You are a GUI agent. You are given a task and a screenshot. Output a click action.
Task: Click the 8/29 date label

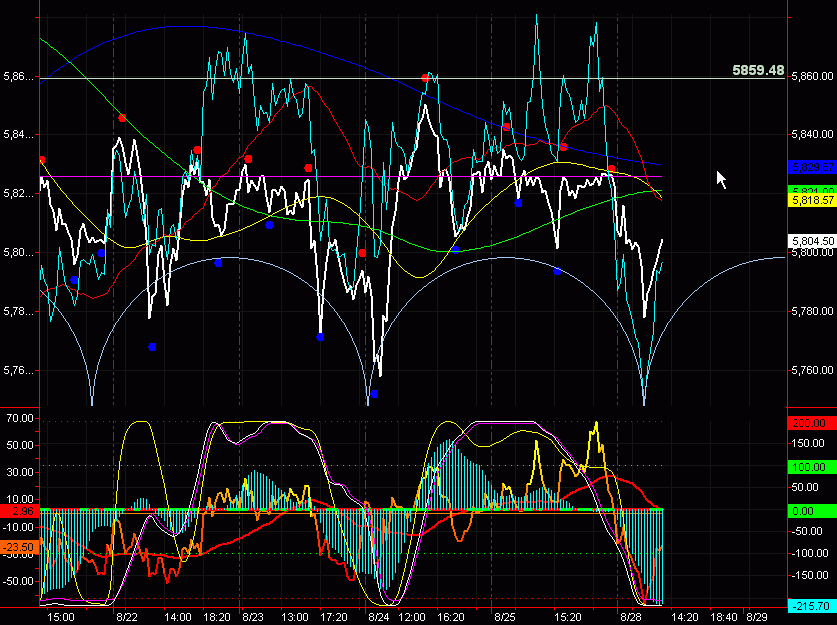point(757,618)
